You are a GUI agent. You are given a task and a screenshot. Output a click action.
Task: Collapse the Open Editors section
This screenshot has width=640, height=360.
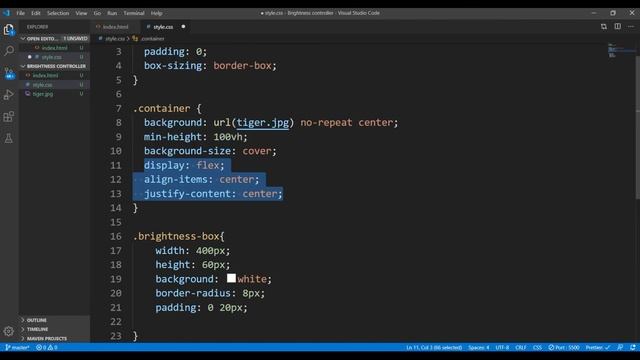(x=54, y=38)
